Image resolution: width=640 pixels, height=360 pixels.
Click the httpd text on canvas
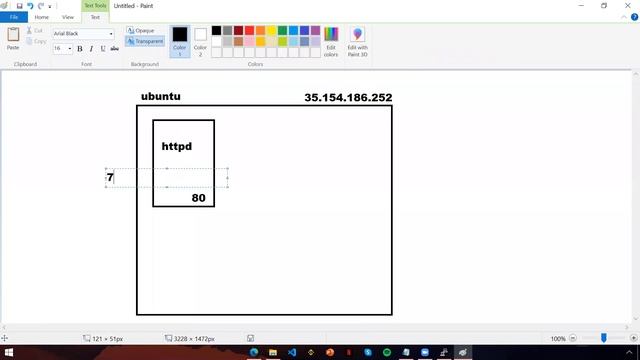(177, 146)
